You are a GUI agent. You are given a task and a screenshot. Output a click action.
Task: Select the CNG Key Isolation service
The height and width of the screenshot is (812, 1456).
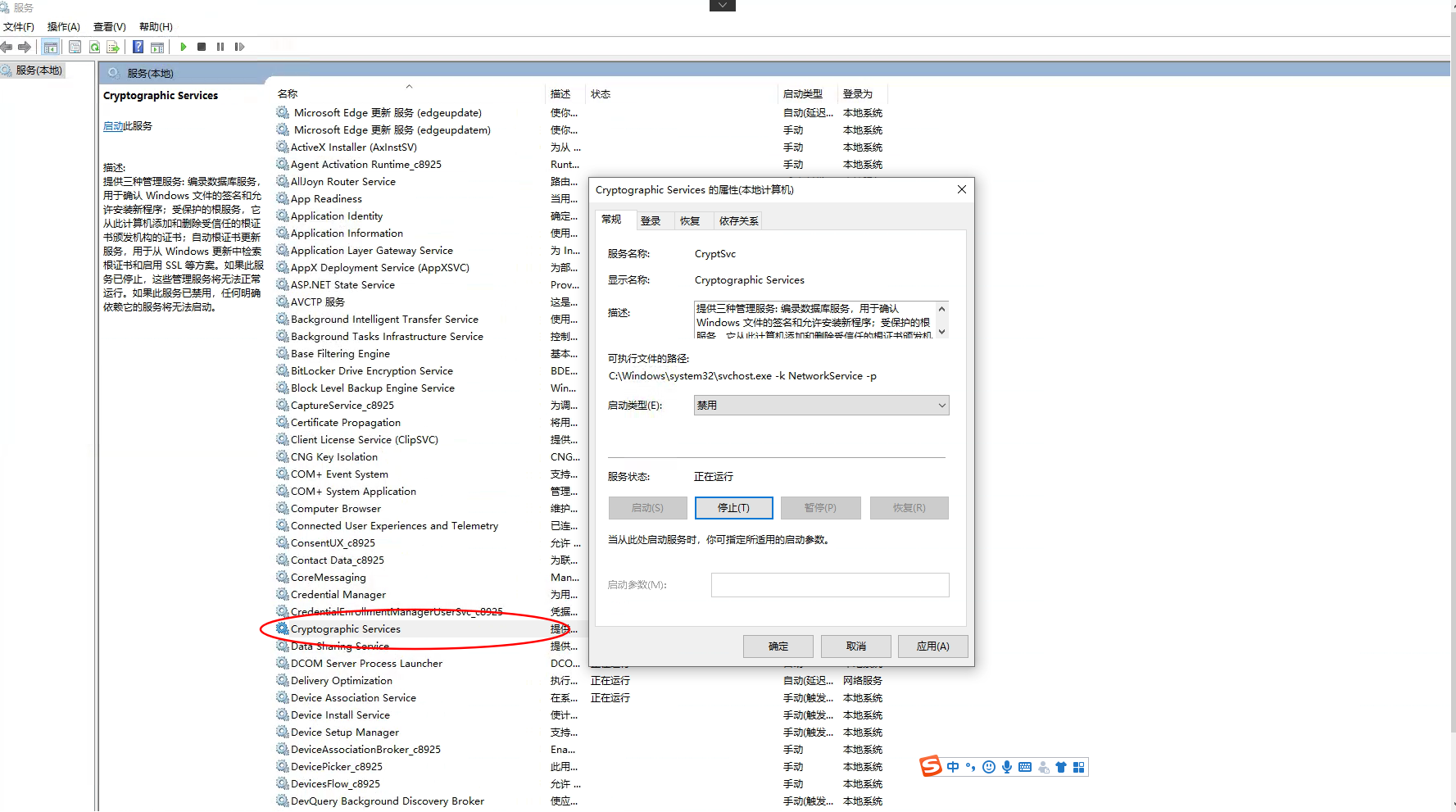pos(334,456)
